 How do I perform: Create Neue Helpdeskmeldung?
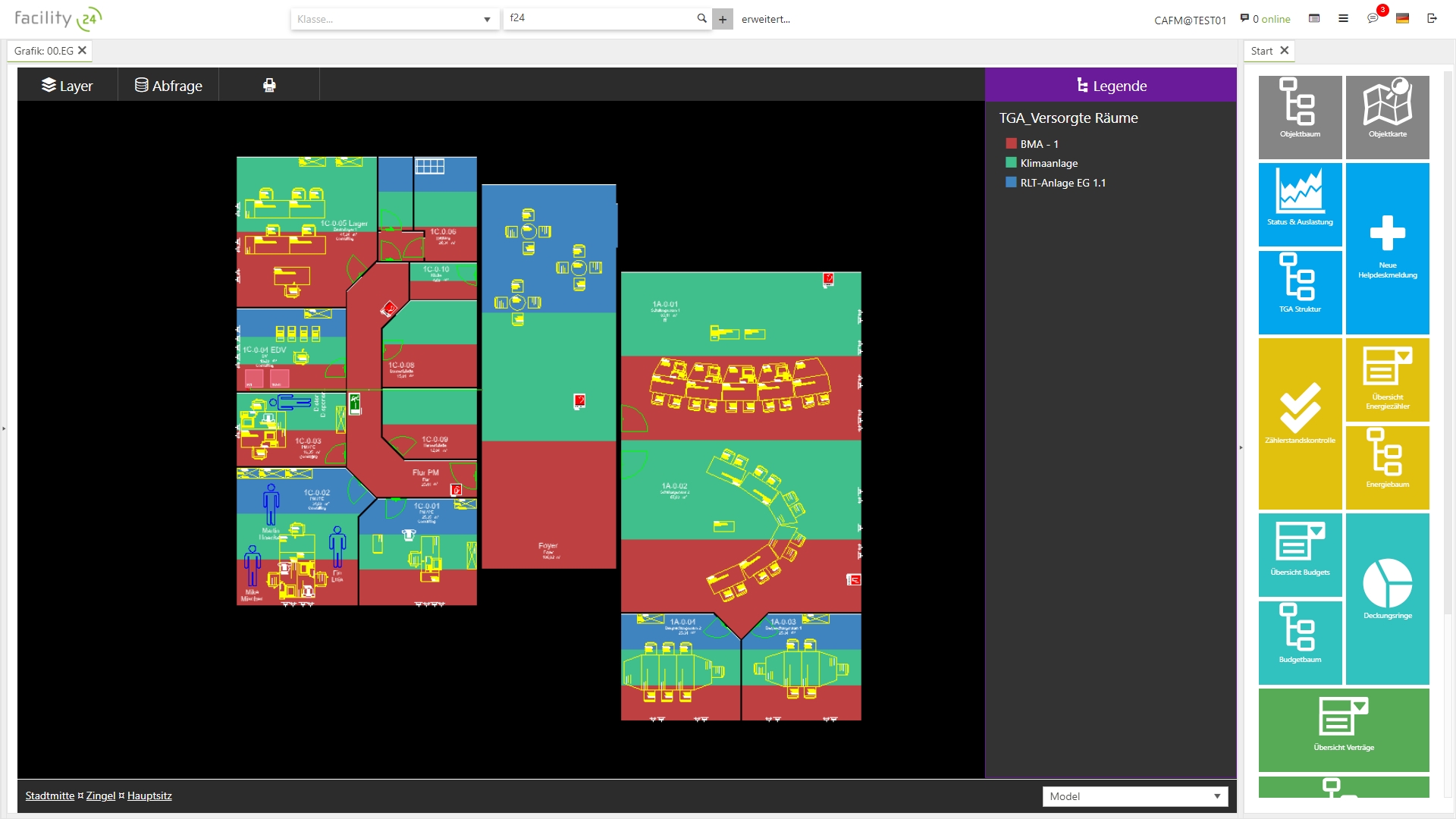coord(1387,248)
